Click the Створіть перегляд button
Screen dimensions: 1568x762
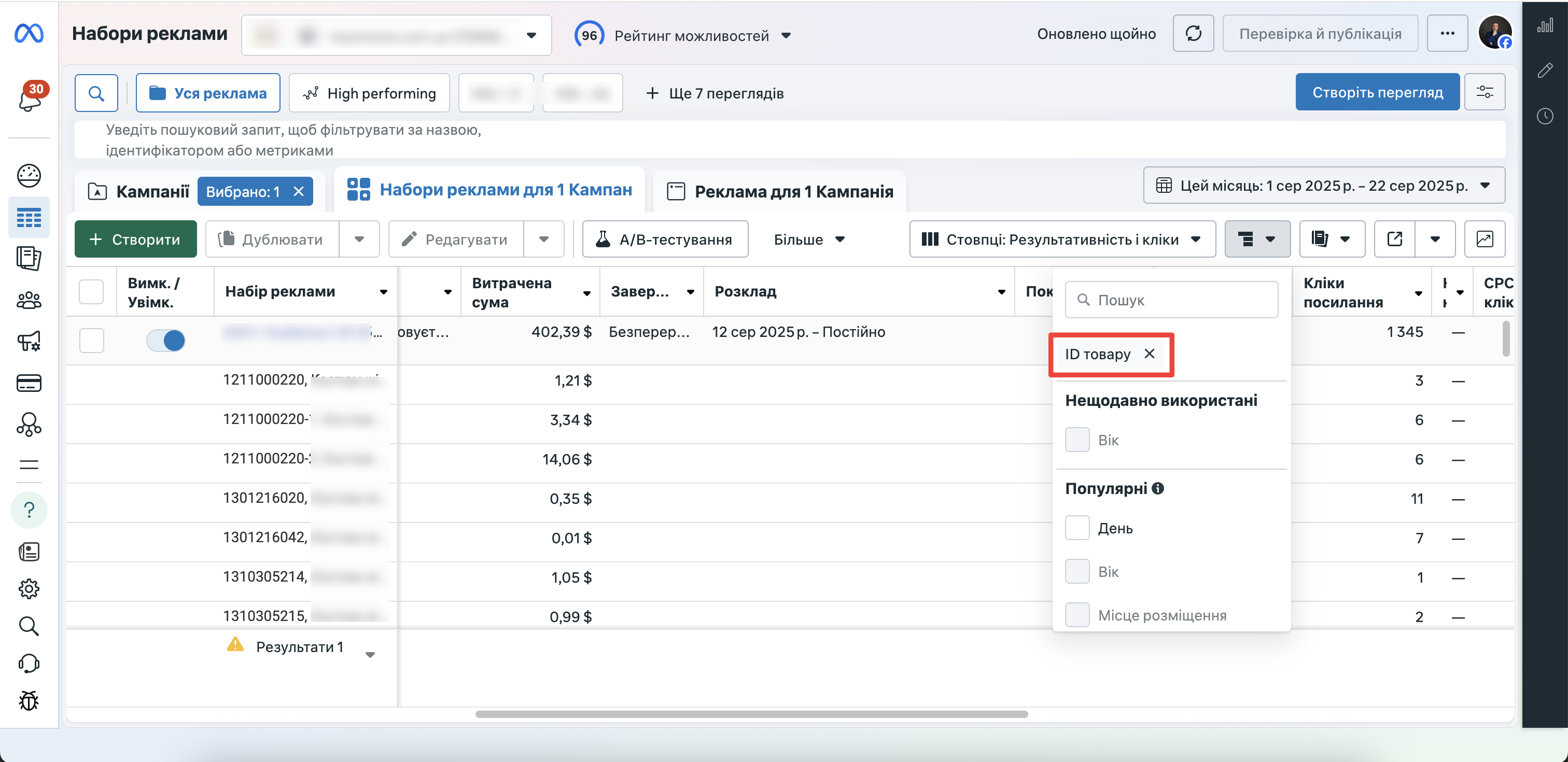(x=1377, y=92)
